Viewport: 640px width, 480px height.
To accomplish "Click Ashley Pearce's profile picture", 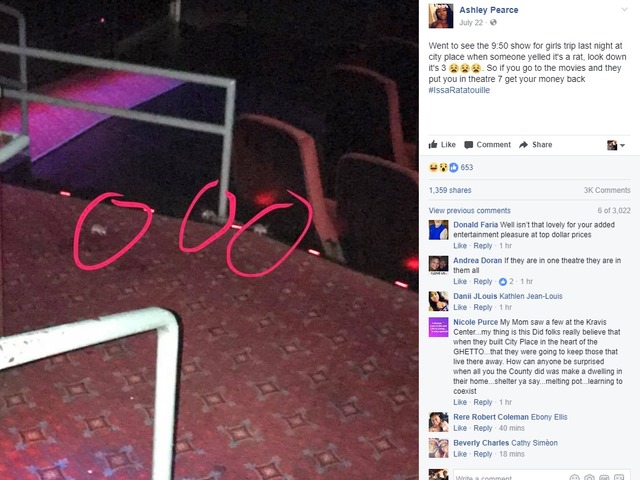I will (x=441, y=16).
